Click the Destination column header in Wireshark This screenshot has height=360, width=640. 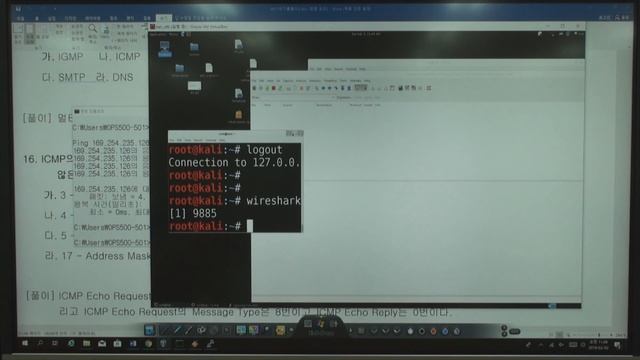(x=324, y=105)
